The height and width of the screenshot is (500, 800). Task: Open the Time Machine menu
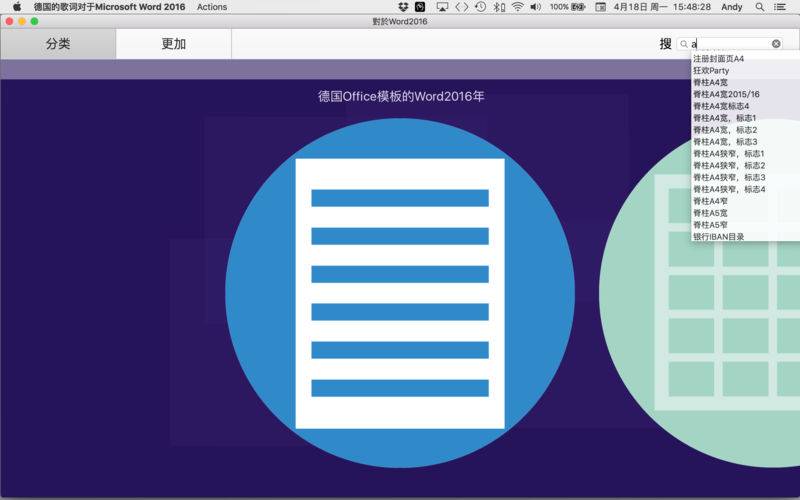[480, 7]
